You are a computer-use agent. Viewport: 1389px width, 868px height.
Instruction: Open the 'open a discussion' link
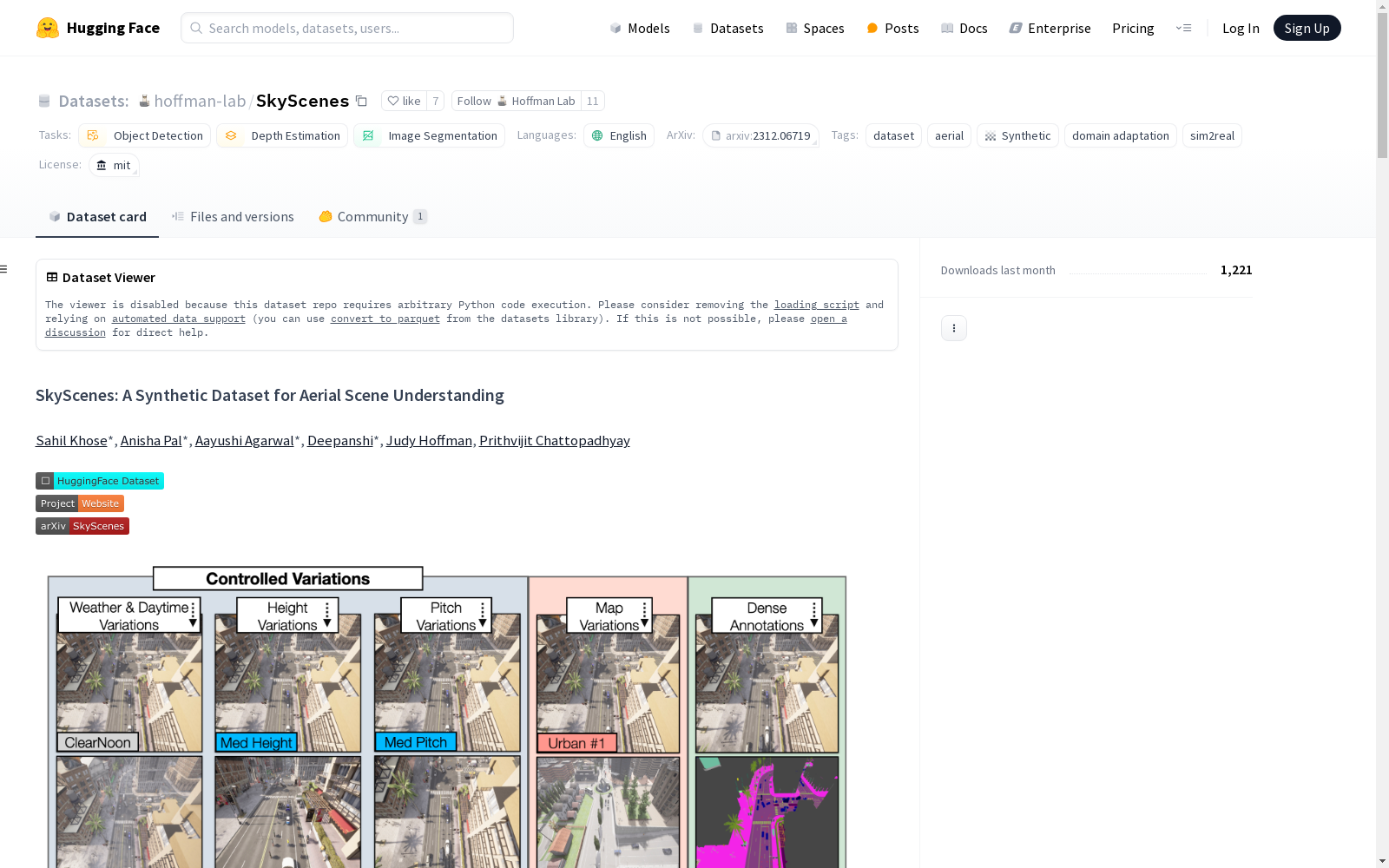coord(829,319)
